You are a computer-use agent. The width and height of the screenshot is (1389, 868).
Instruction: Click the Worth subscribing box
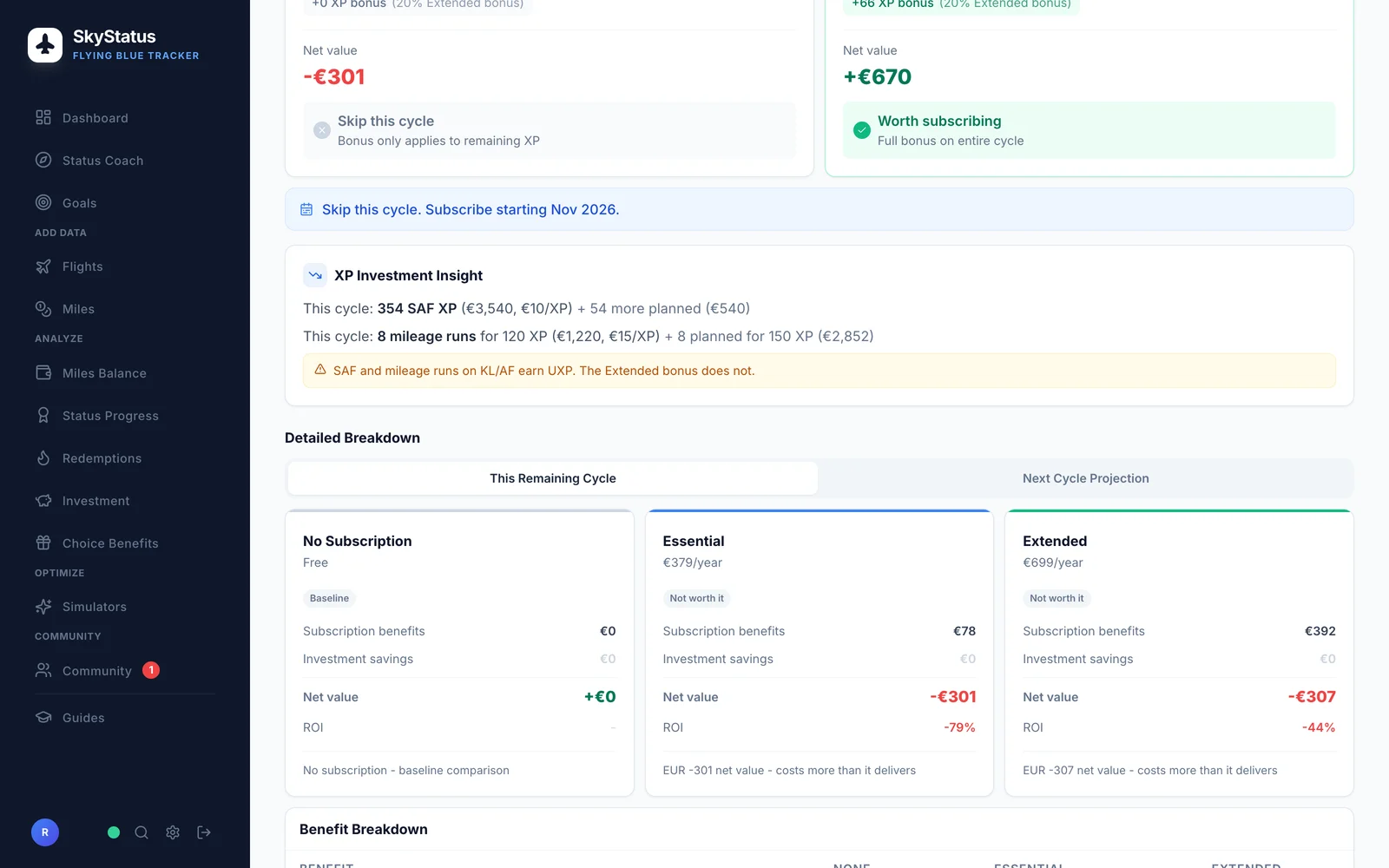tap(1089, 130)
